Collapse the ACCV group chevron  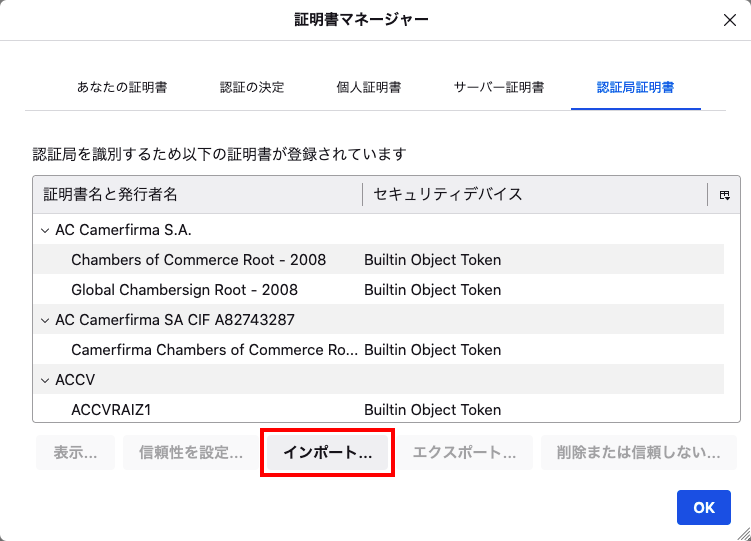pos(45,380)
